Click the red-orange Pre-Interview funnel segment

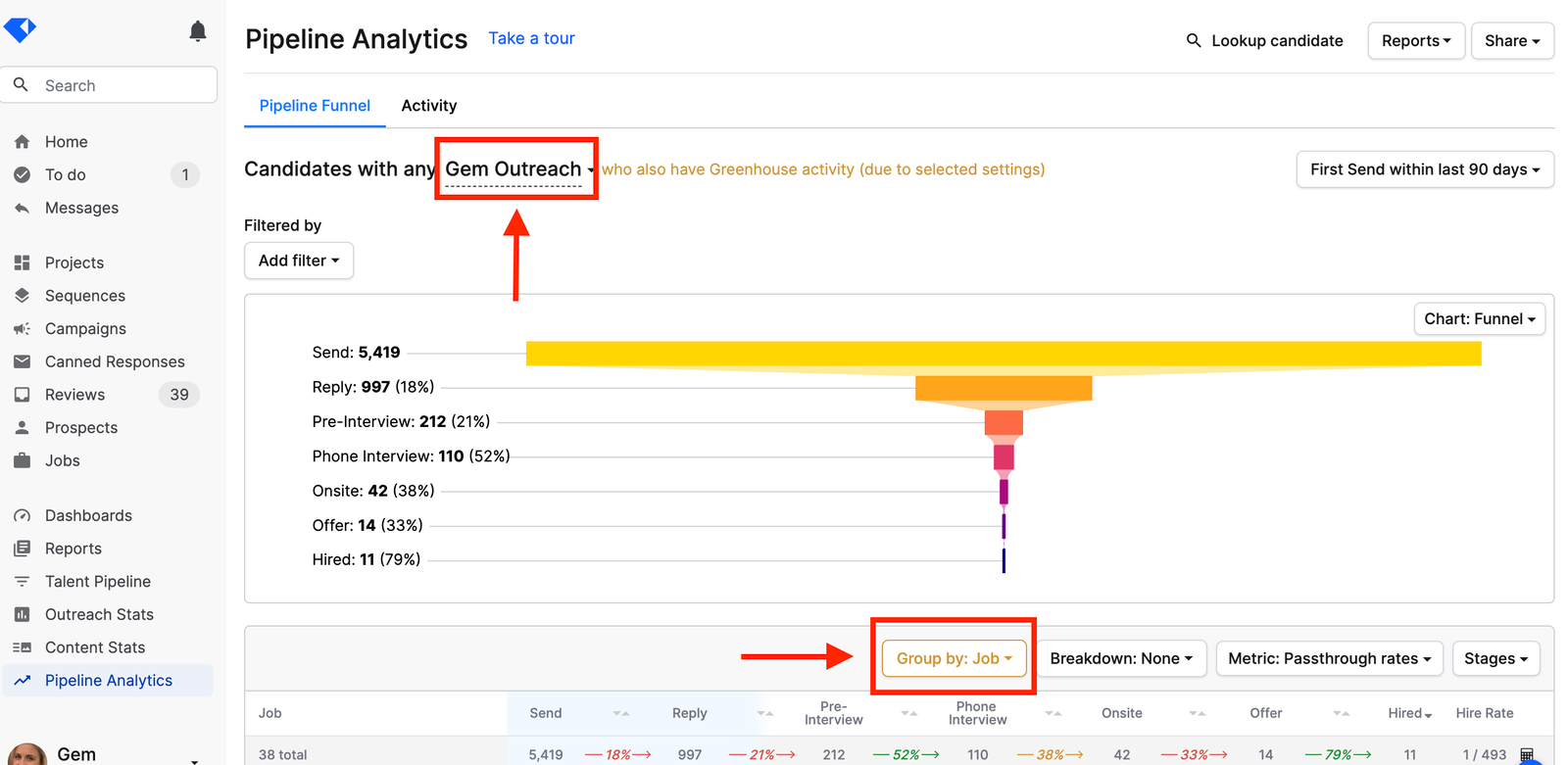point(1004,422)
